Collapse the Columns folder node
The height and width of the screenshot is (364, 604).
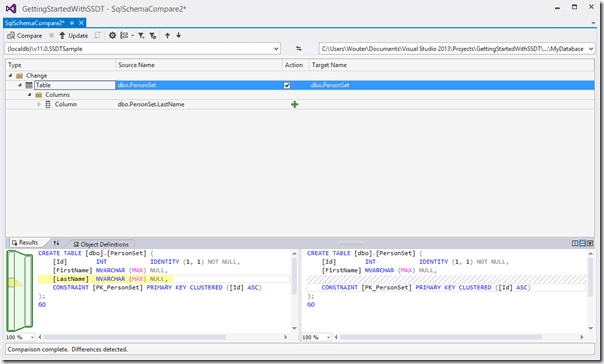point(29,95)
